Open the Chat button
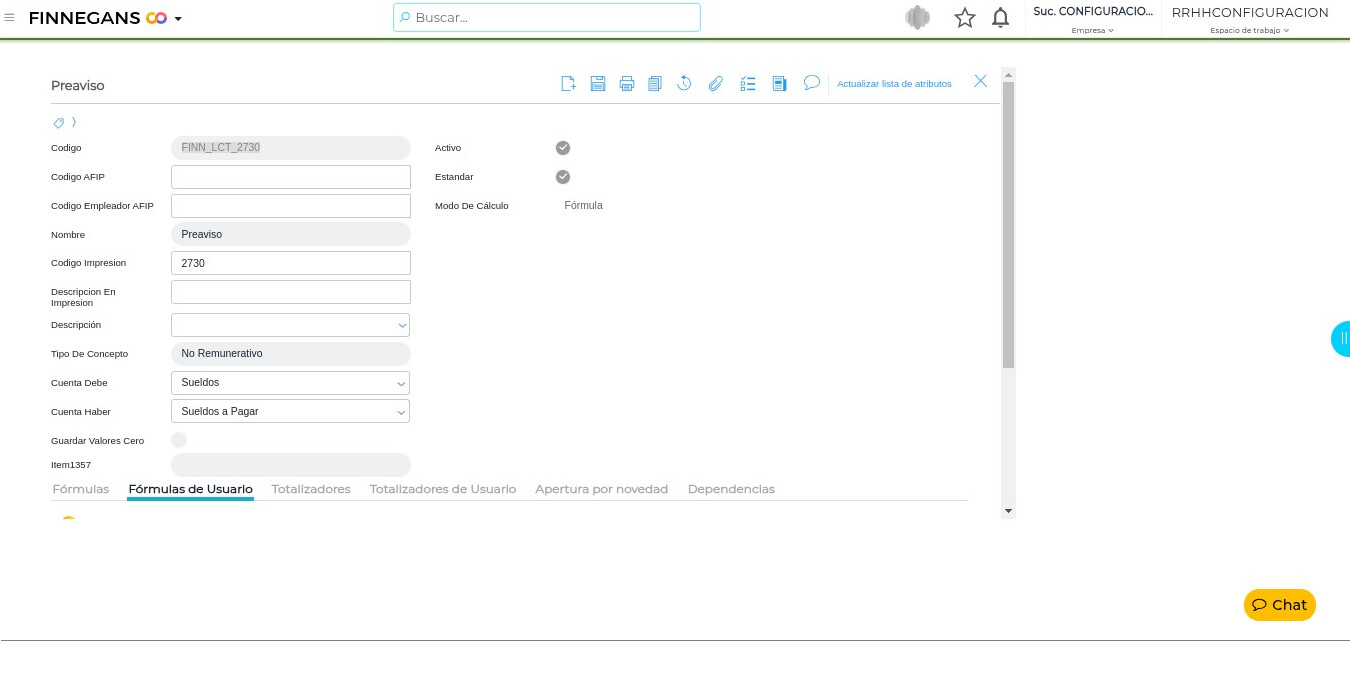Image resolution: width=1350 pixels, height=691 pixels. pyautogui.click(x=1279, y=605)
